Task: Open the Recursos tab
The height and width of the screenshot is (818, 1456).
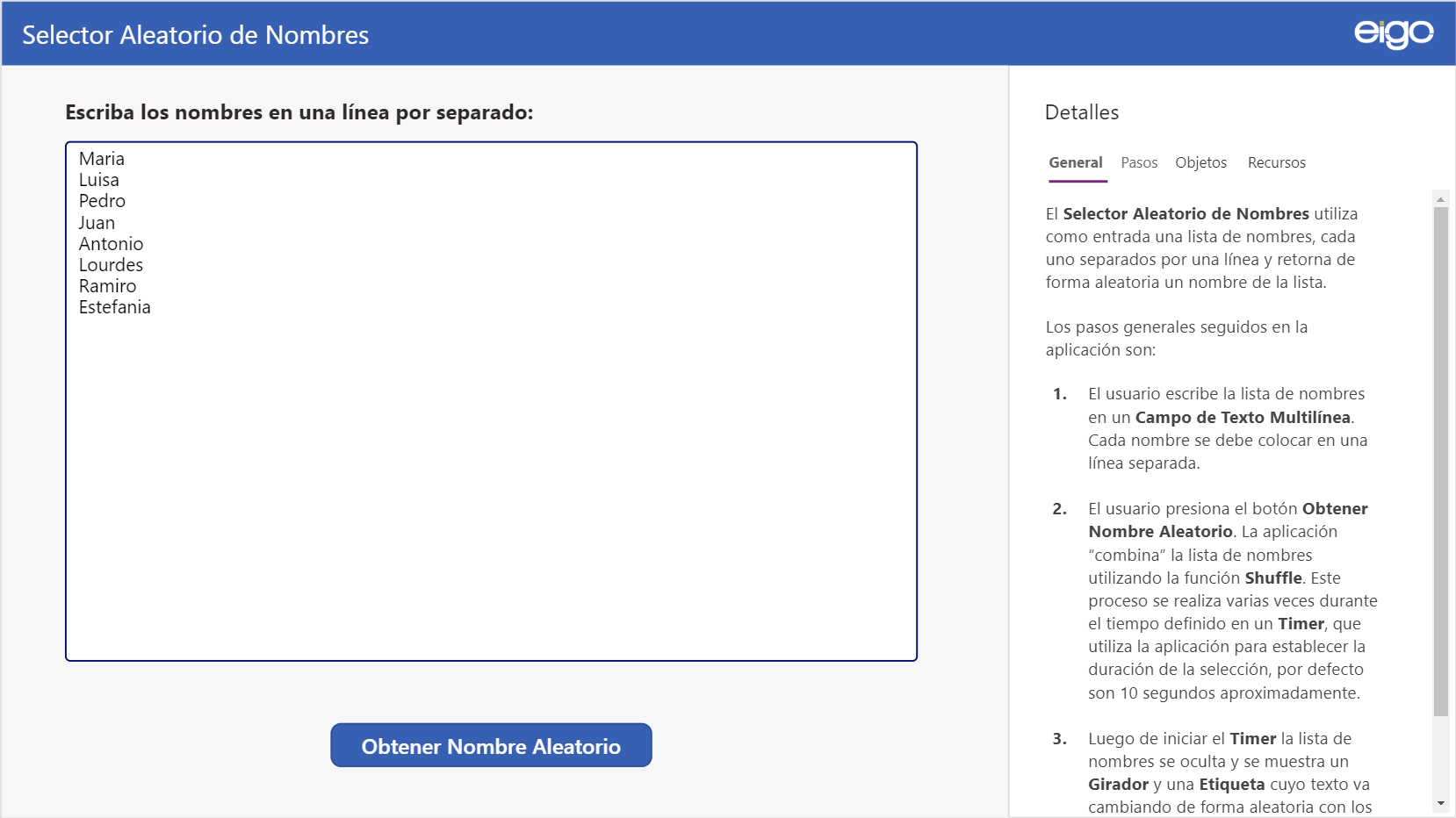Action: tap(1276, 162)
